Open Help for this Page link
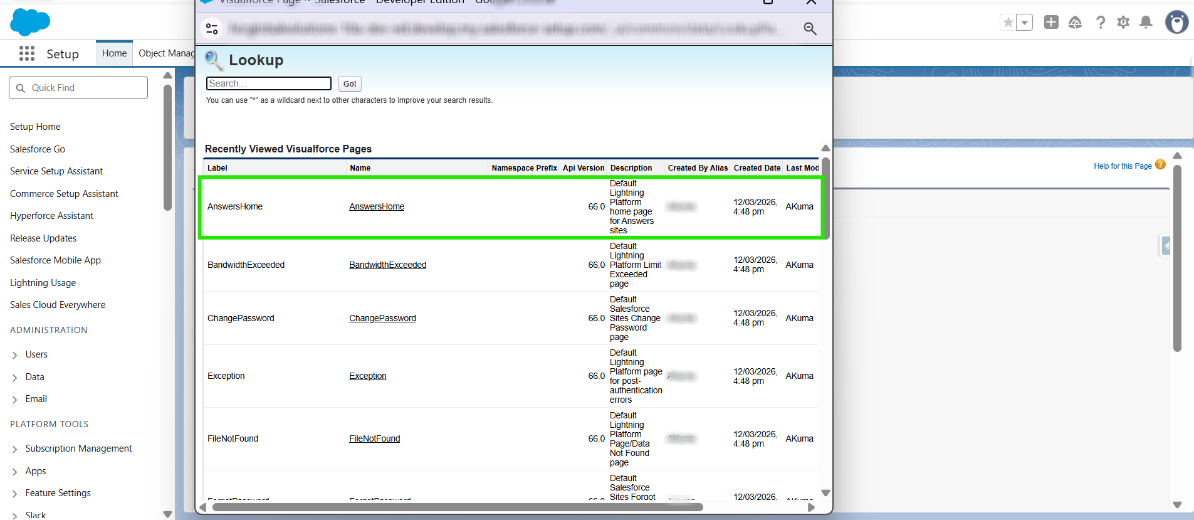 pyautogui.click(x=1122, y=166)
